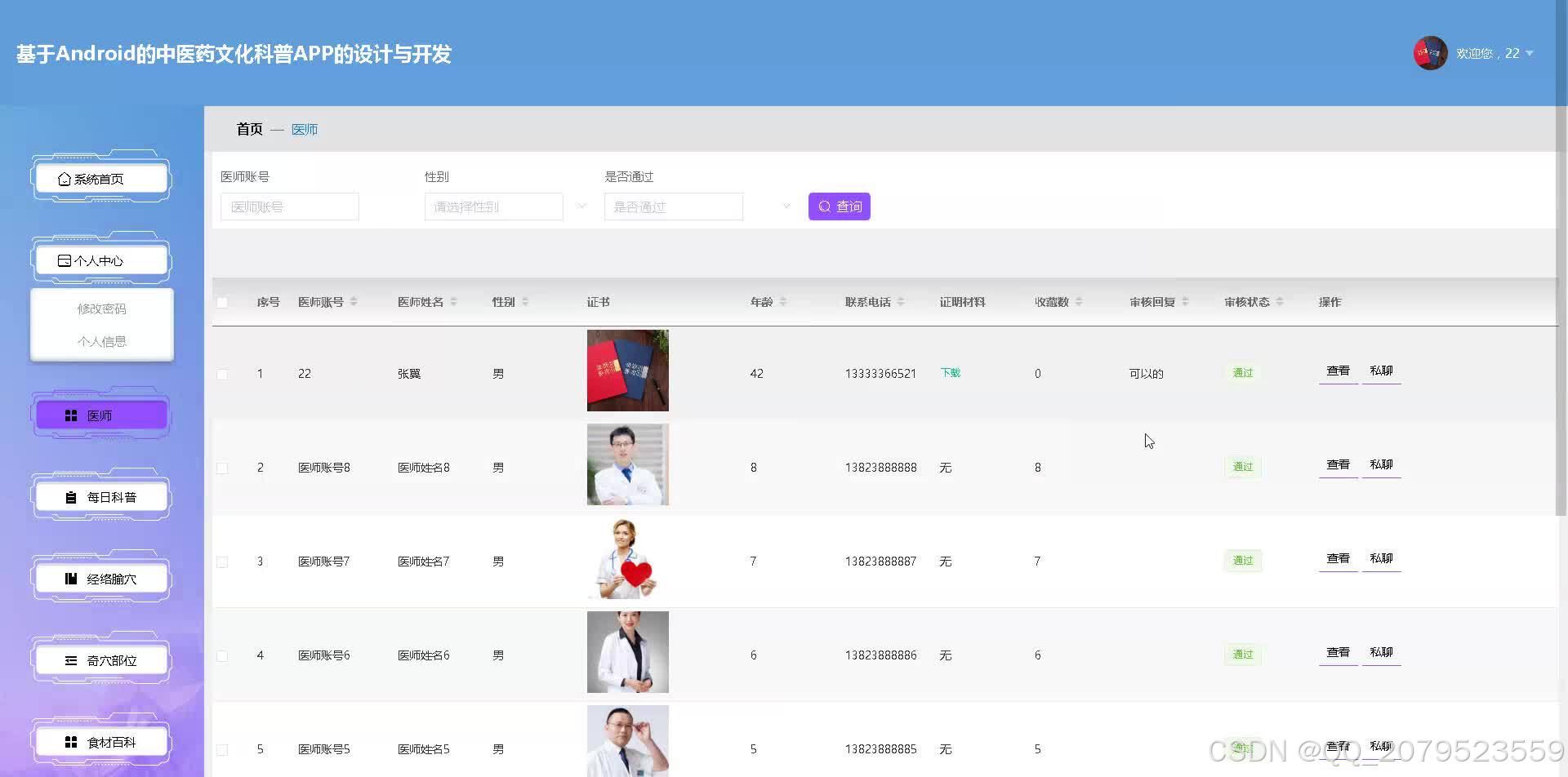Select the 经络腧穴 meridian acupoints icon
Screen dimensions: 1568x777
pyautogui.click(x=70, y=578)
